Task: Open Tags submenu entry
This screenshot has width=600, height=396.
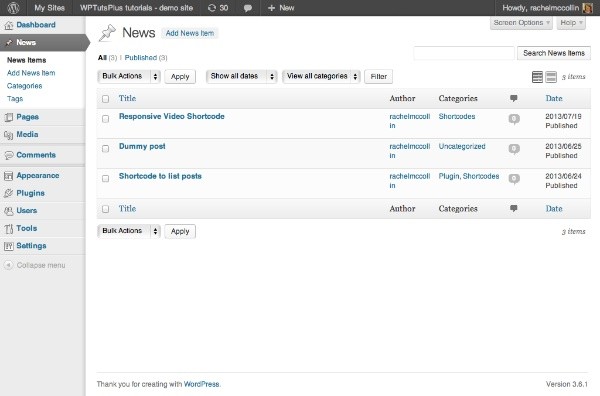Action: pos(15,99)
